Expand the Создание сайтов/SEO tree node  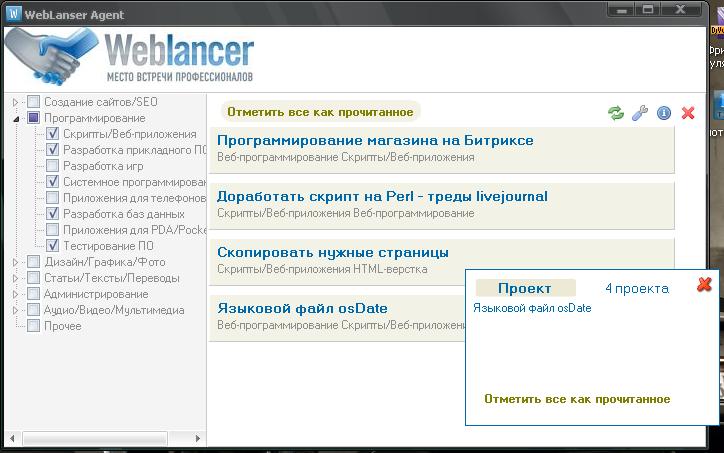tap(15, 102)
